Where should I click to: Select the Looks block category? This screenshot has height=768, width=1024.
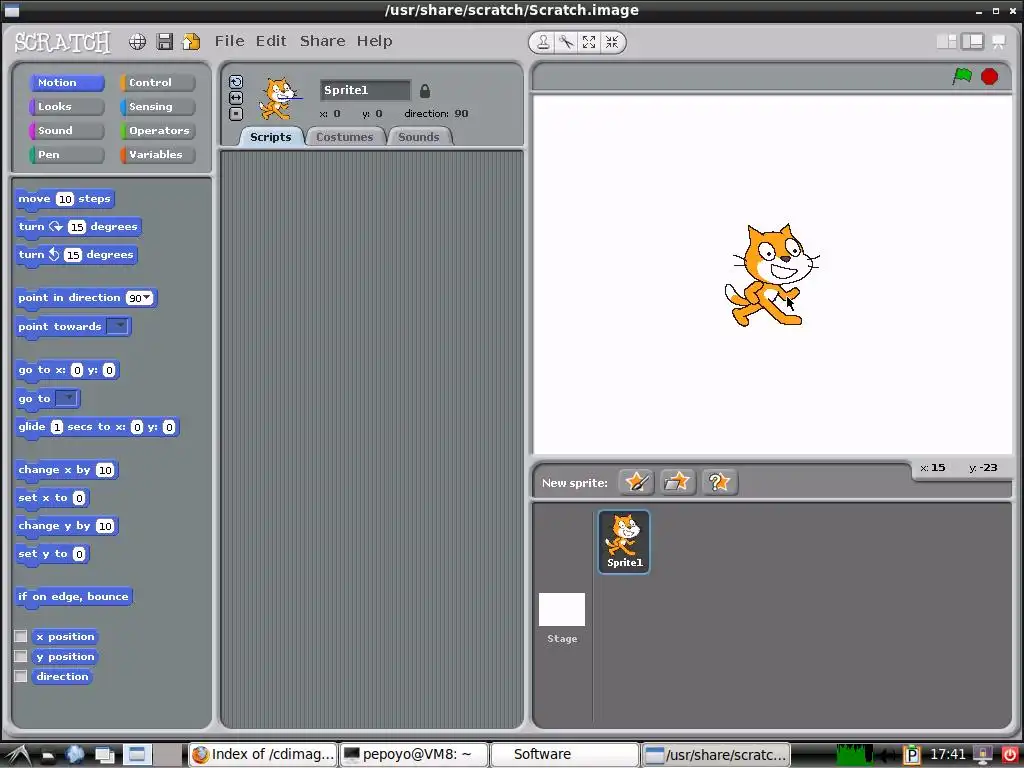coord(67,106)
